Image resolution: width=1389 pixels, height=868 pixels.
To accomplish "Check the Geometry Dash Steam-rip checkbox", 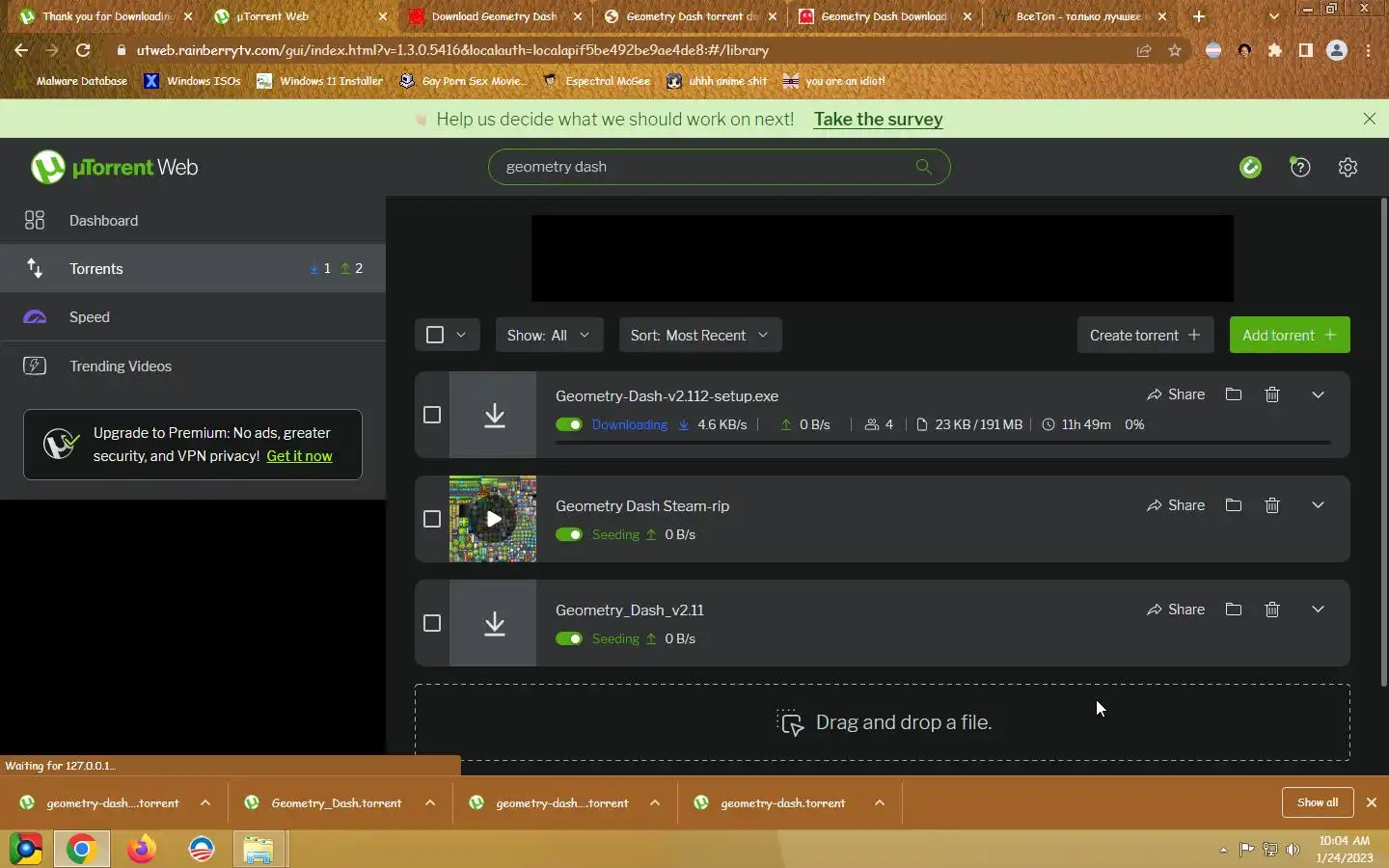I will point(432,519).
